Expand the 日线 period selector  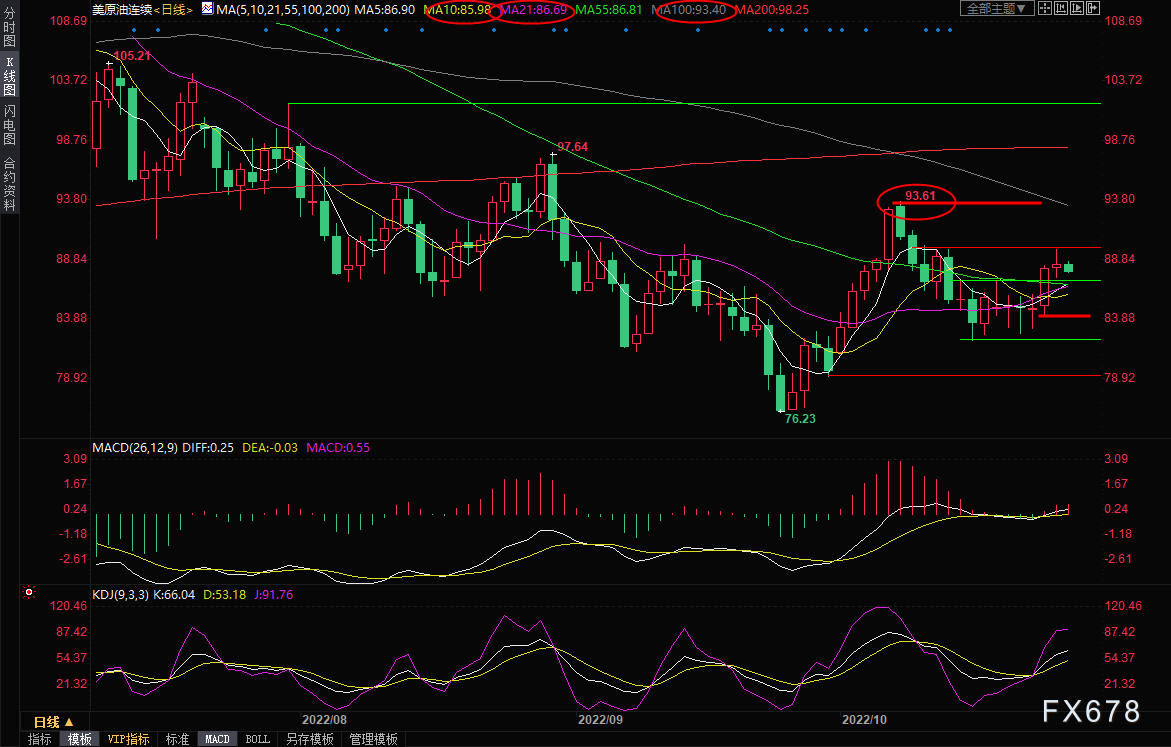pyautogui.click(x=54, y=722)
